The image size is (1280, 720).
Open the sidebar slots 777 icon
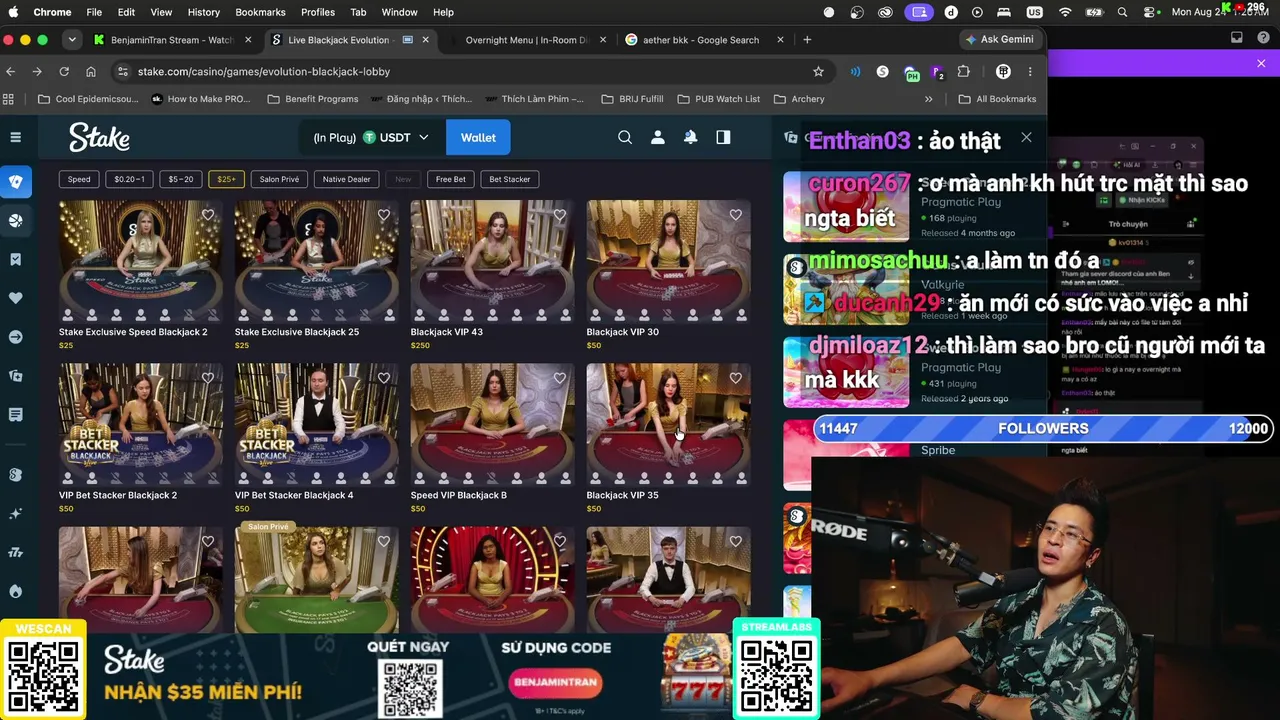pyautogui.click(x=15, y=552)
